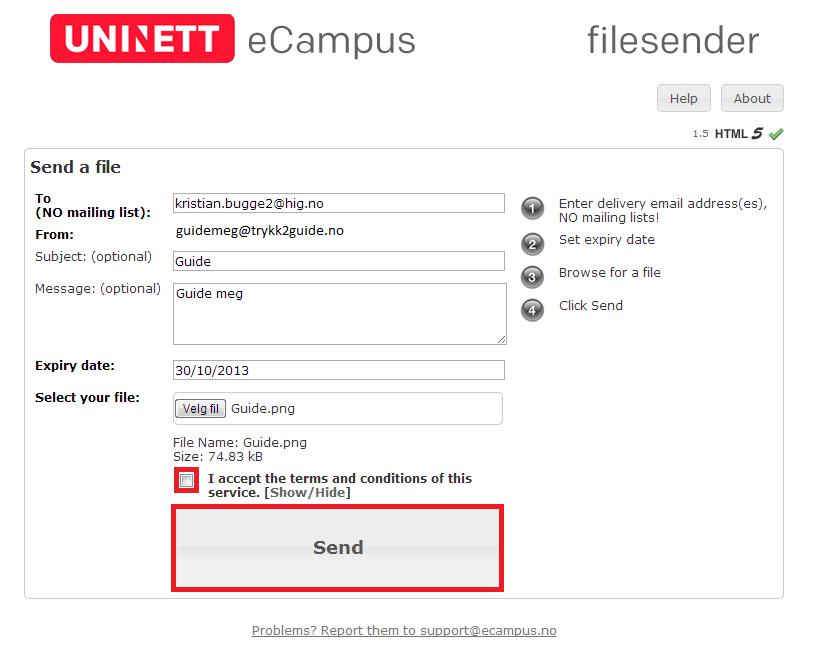Open the Expiry date picker field
This screenshot has width=815, height=657.
point(339,370)
